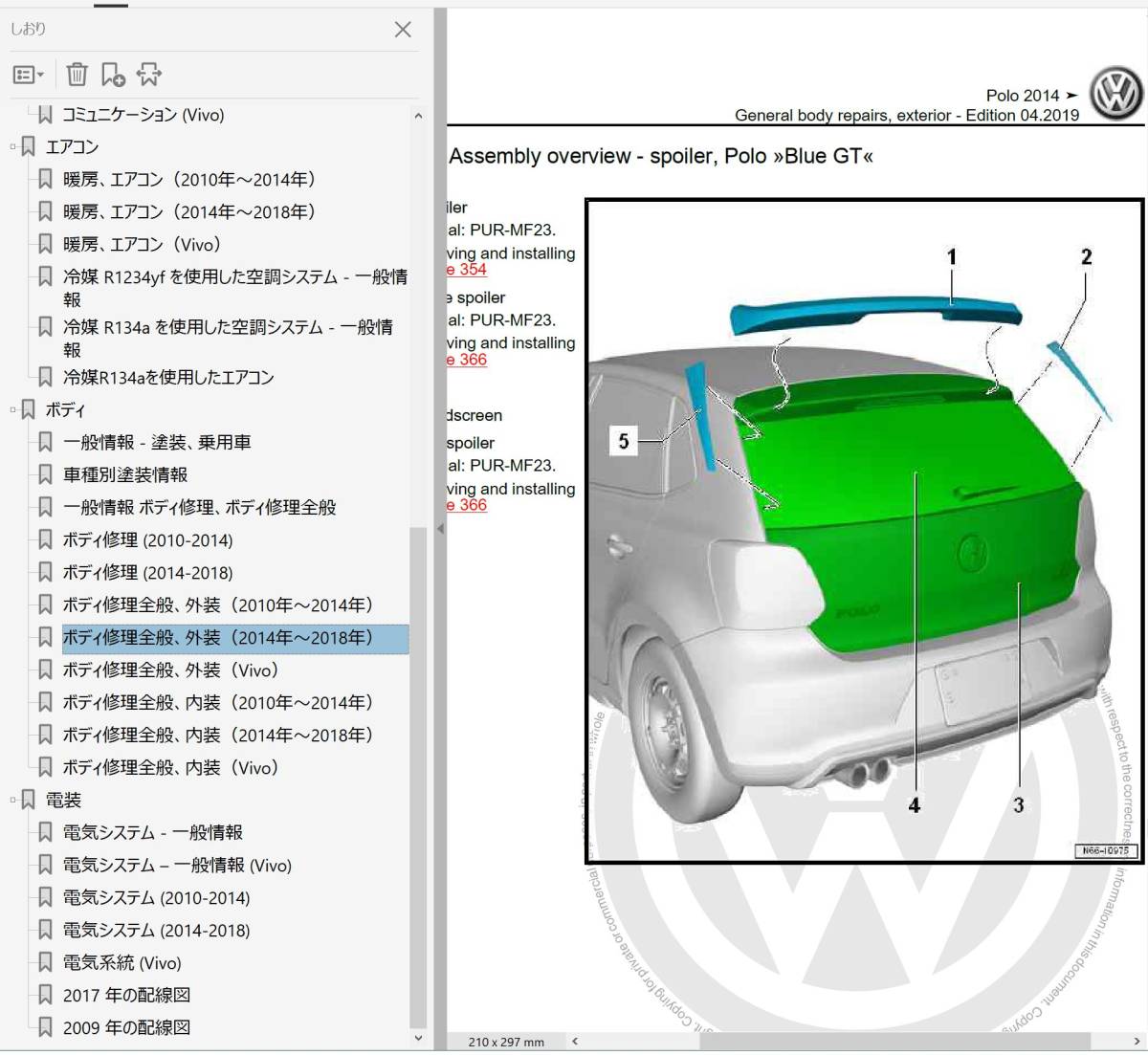Viewport: 1148px width, 1055px height.
Task: Open 冷媒 R134a を使用した空調システム bookmark
Action: 228,339
